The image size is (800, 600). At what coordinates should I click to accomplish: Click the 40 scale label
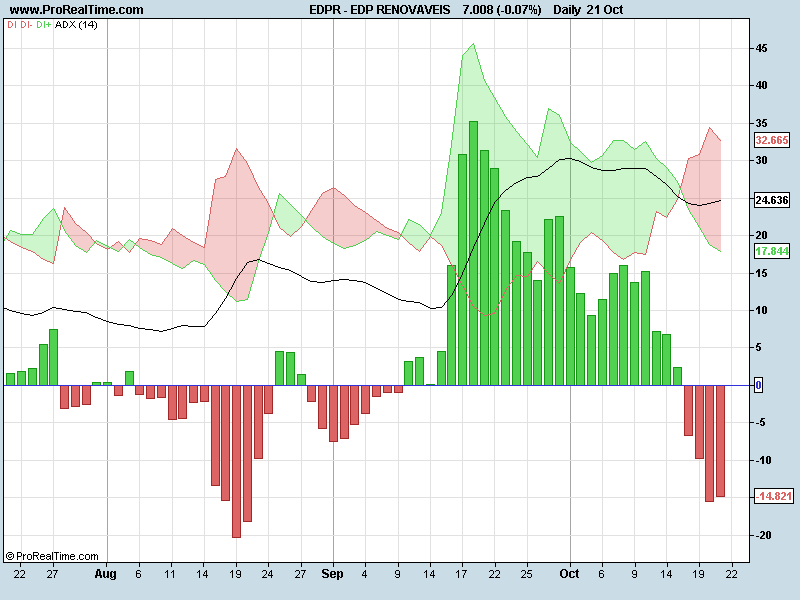tap(761, 85)
